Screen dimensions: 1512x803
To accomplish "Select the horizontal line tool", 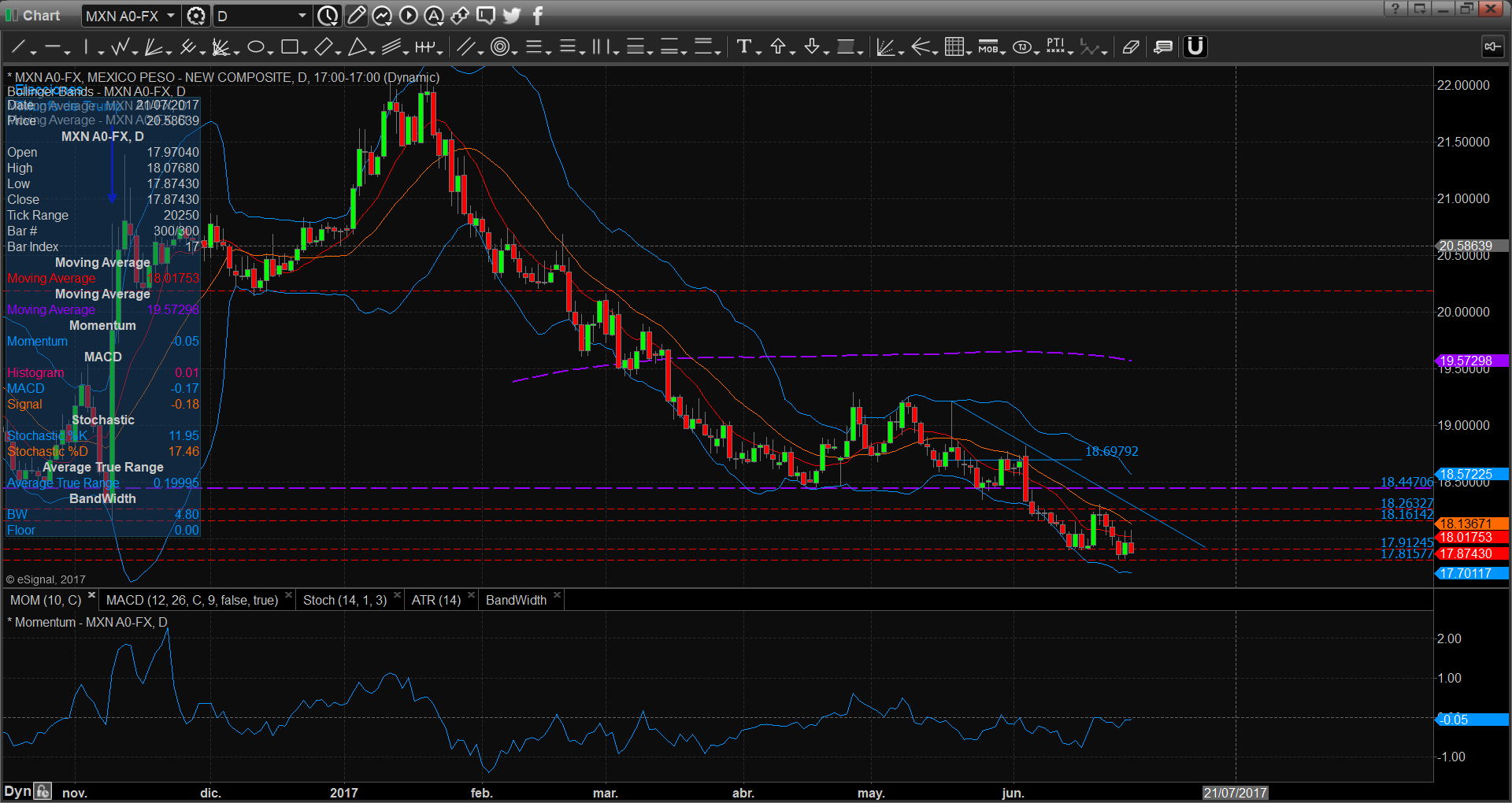I will [52, 47].
